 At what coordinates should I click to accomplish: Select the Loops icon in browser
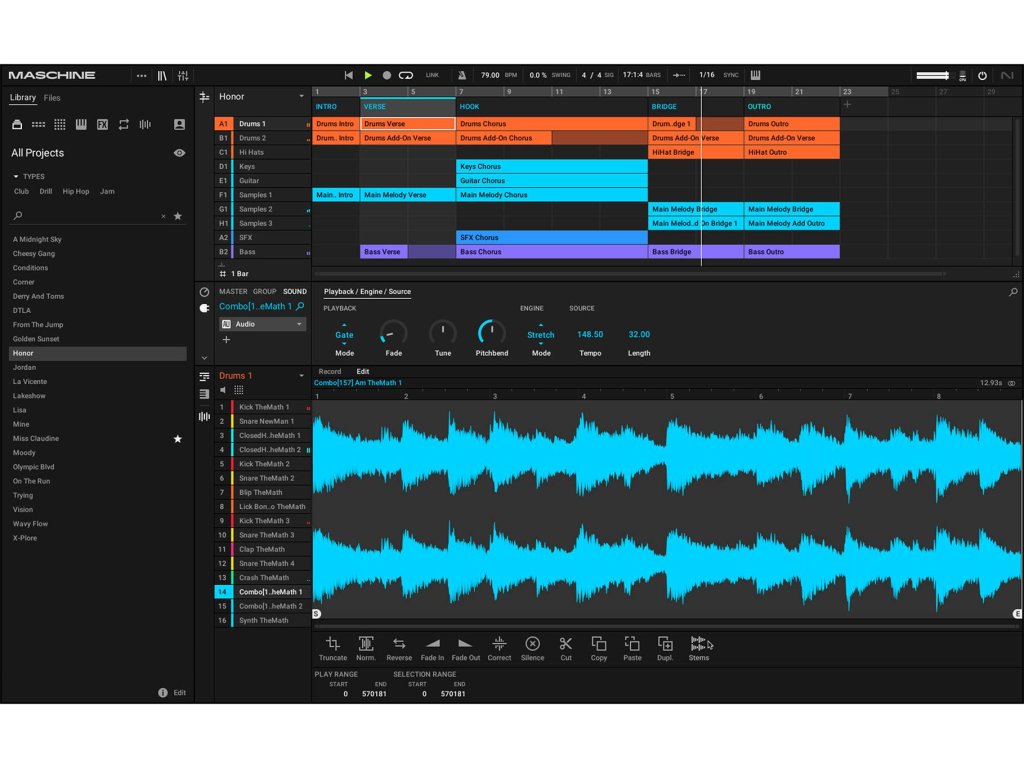coord(123,124)
